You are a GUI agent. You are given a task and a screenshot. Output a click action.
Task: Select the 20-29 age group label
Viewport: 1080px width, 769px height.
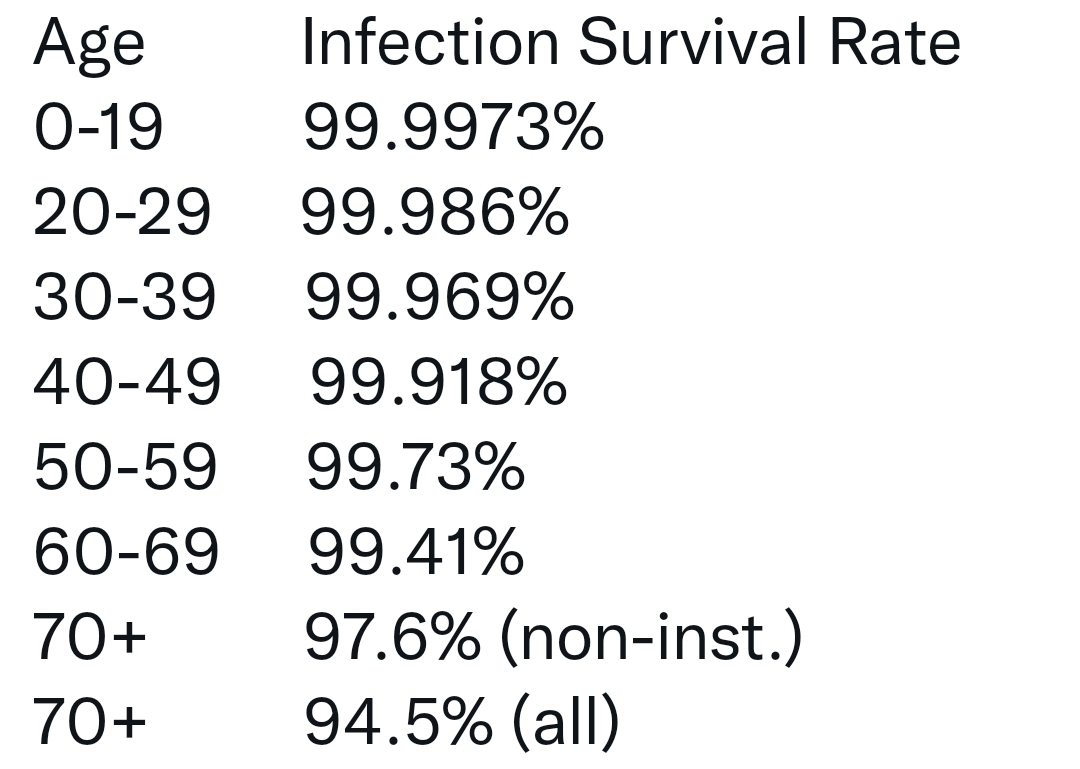point(122,213)
